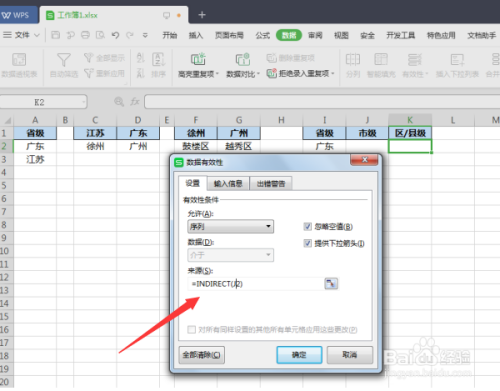Click cell G2 containing 越秀区
500x391 pixels.
[239, 146]
